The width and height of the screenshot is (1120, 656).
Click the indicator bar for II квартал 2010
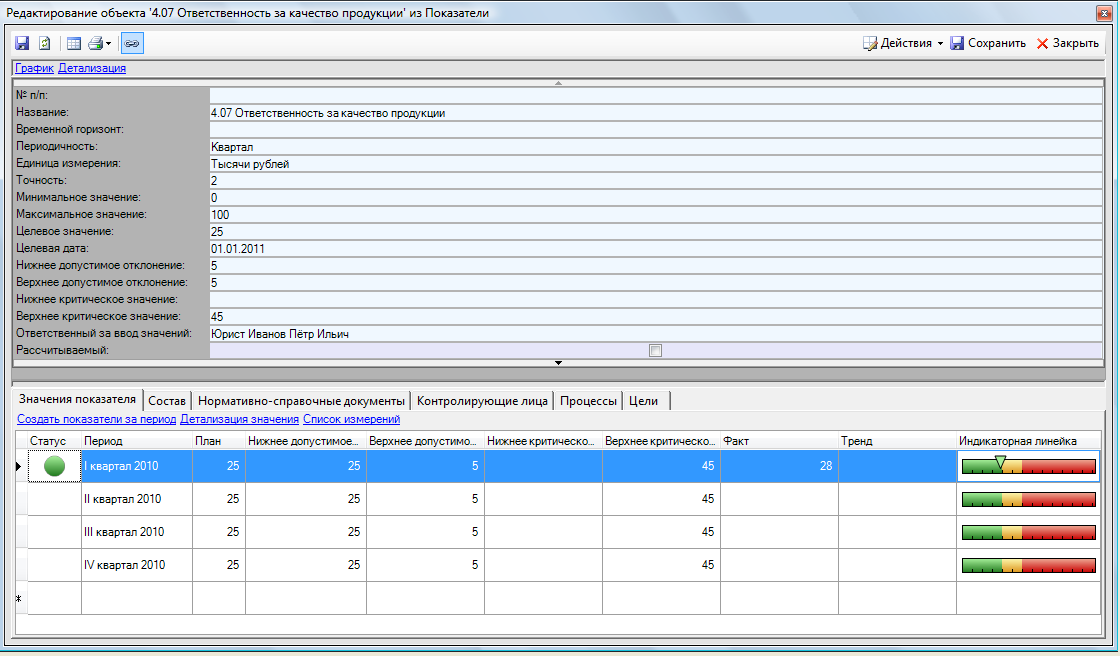[x=1028, y=499]
